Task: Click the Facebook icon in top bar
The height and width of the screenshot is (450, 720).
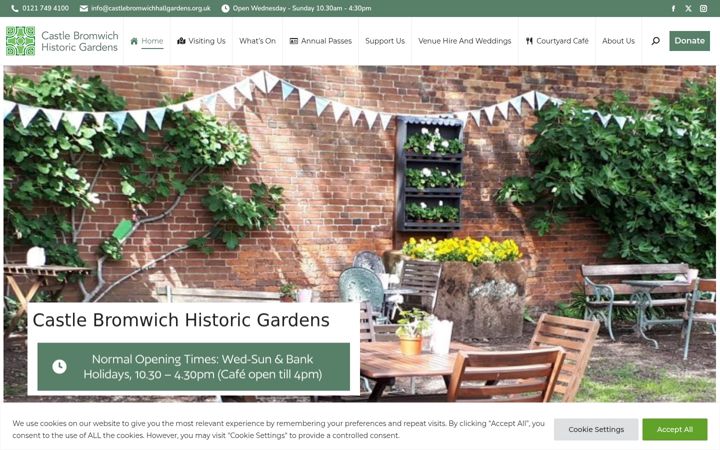Action: (x=673, y=8)
